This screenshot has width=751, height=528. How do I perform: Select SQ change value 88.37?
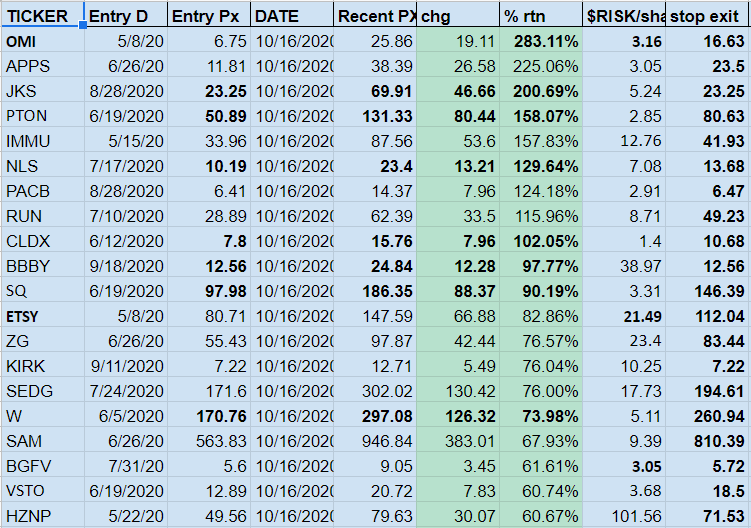coord(458,291)
